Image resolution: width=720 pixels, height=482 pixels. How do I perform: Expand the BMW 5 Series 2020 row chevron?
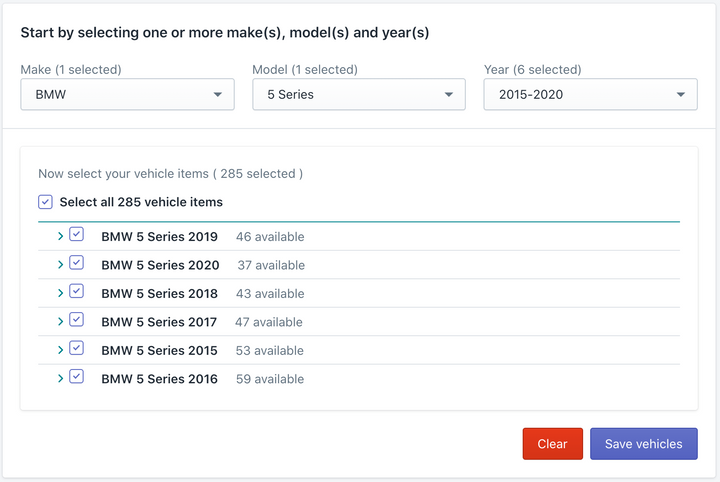(x=60, y=265)
